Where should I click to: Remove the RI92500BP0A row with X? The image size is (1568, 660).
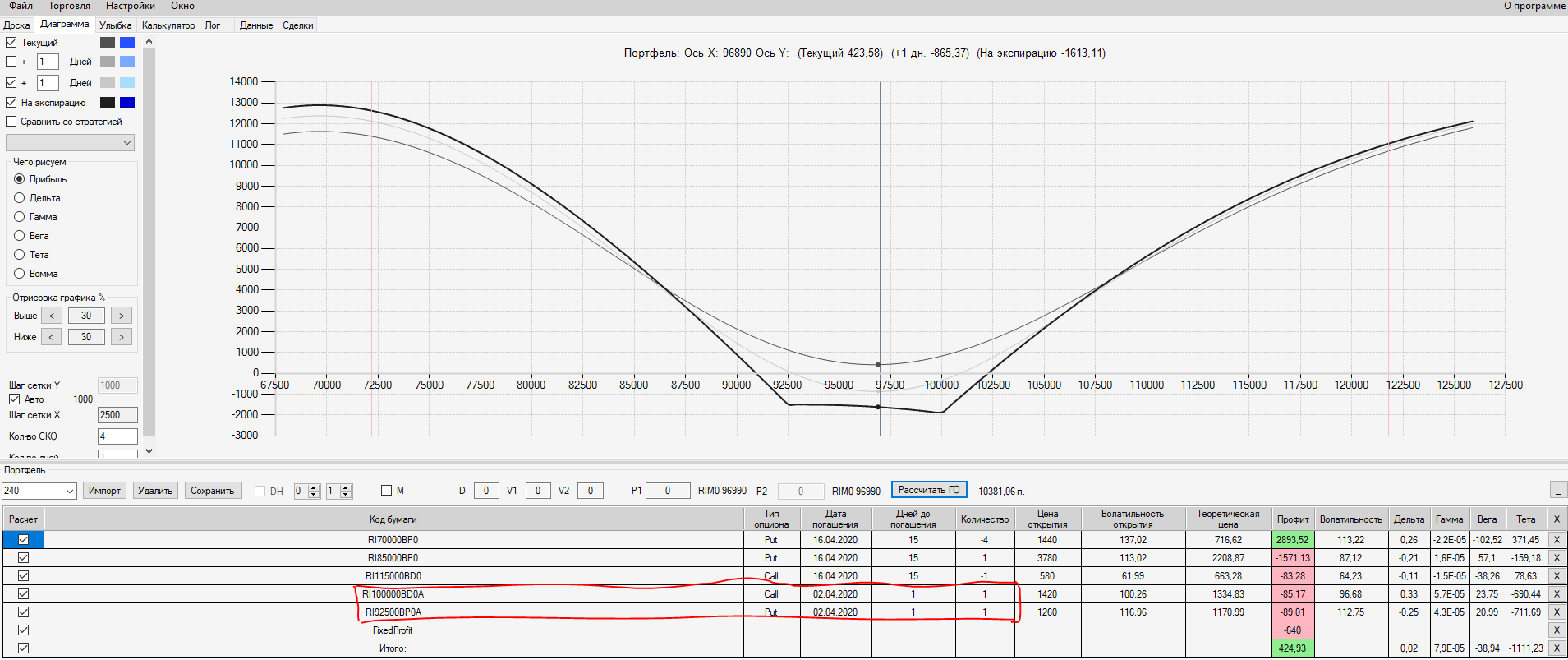[1556, 612]
